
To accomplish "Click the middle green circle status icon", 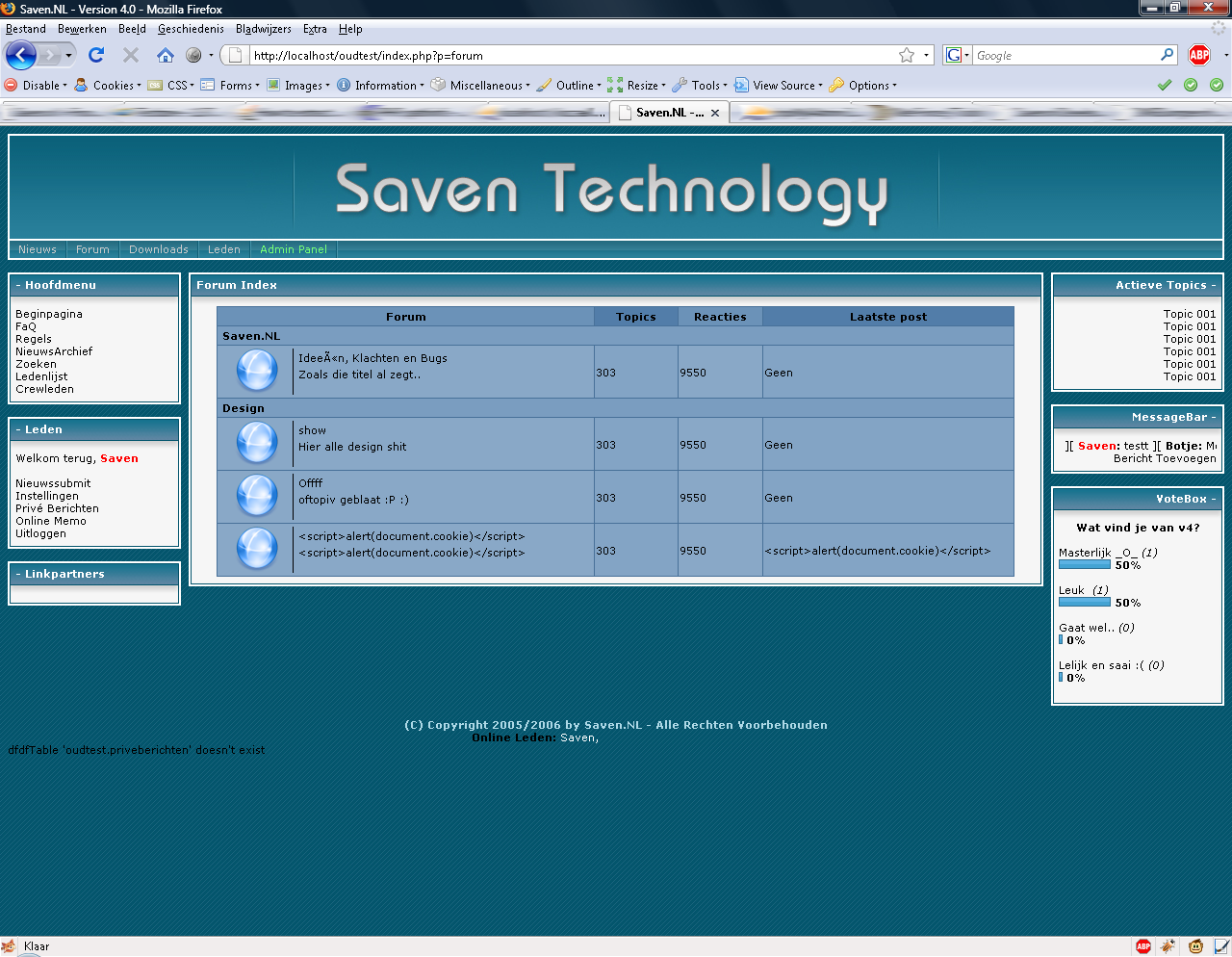I will pyautogui.click(x=1191, y=85).
